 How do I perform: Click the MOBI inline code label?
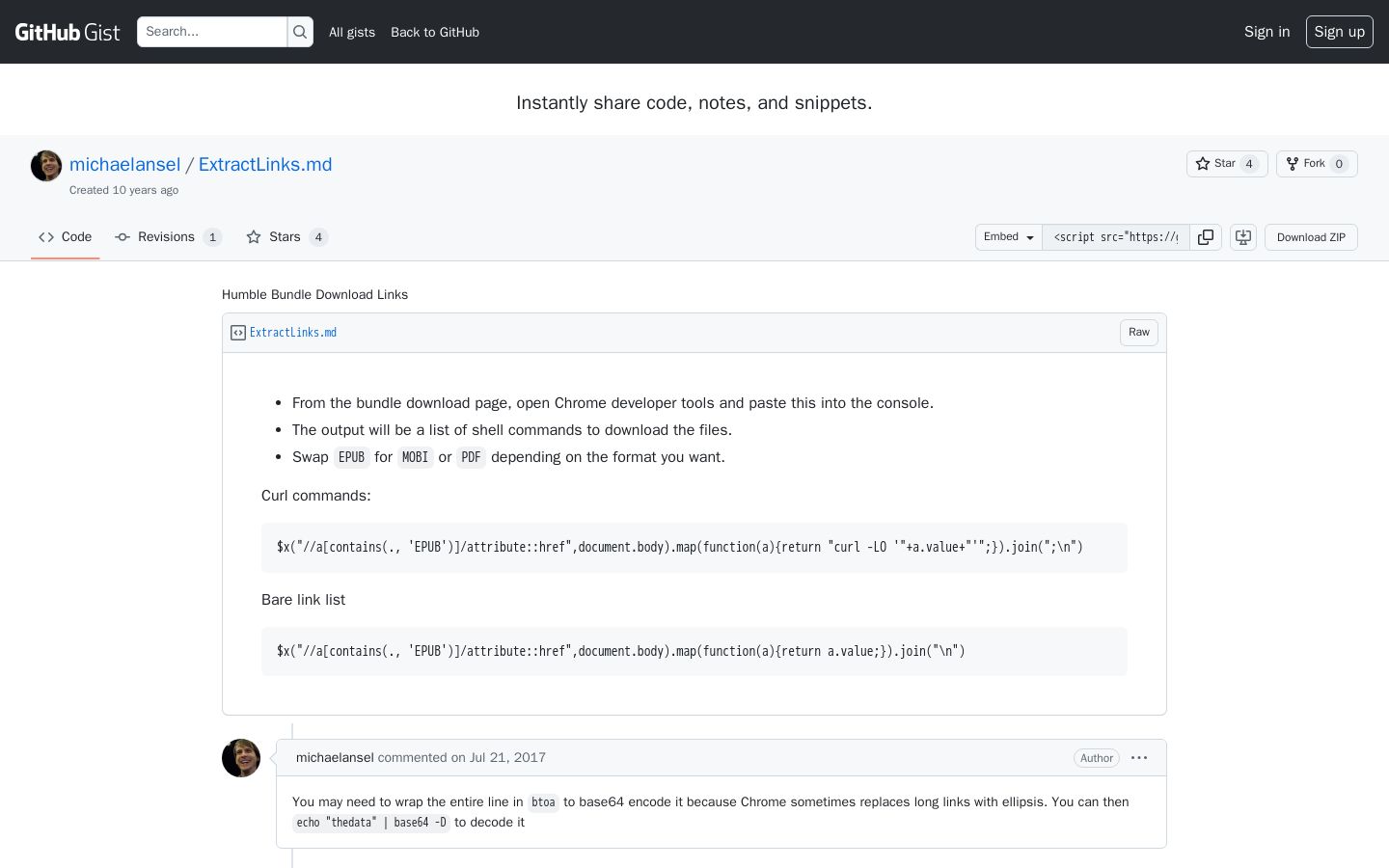[x=415, y=457]
